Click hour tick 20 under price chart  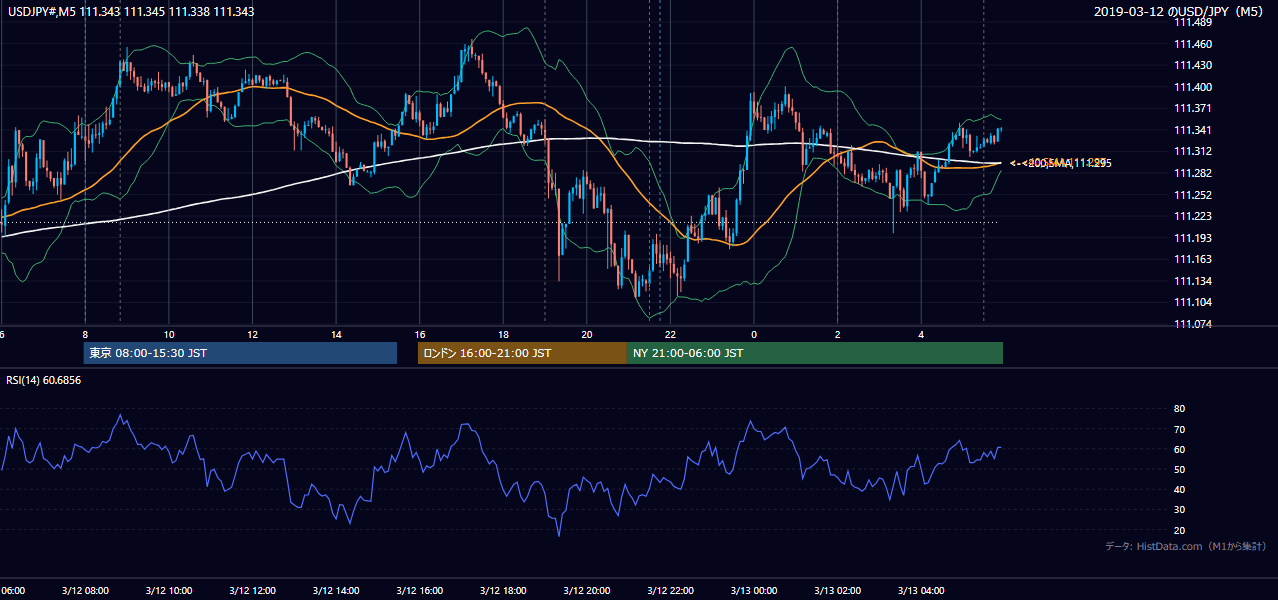pyautogui.click(x=587, y=334)
